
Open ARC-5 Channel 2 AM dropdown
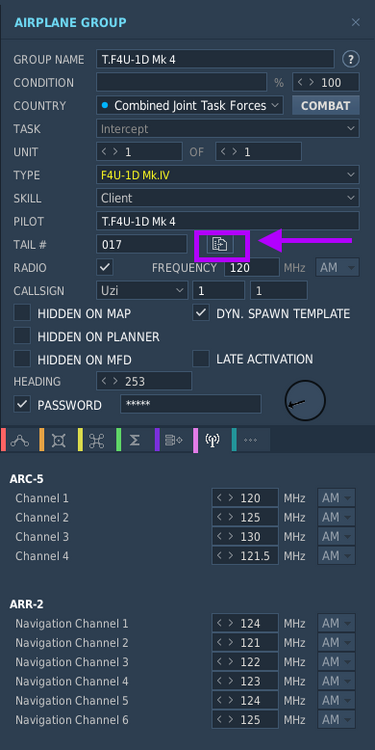coord(336,517)
